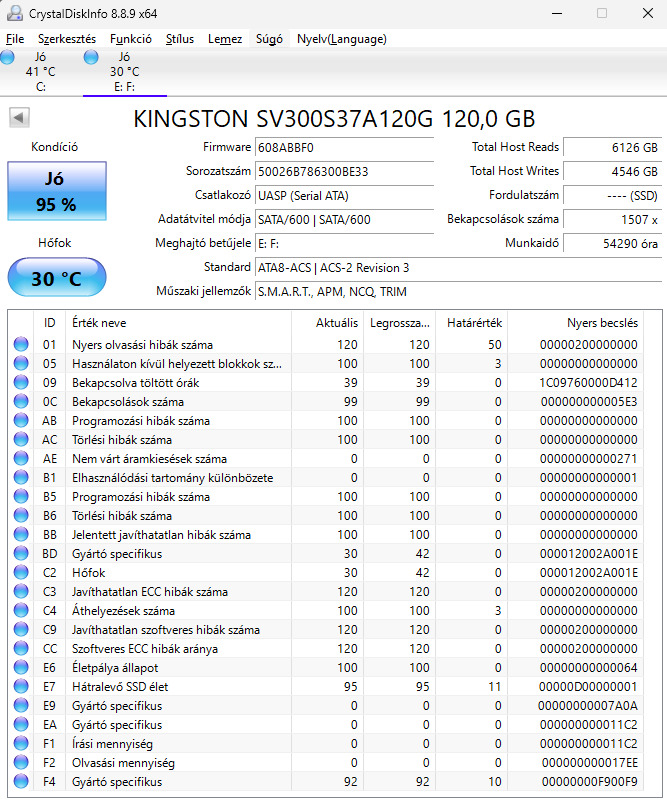Click status orb for ID BB row

point(21,534)
